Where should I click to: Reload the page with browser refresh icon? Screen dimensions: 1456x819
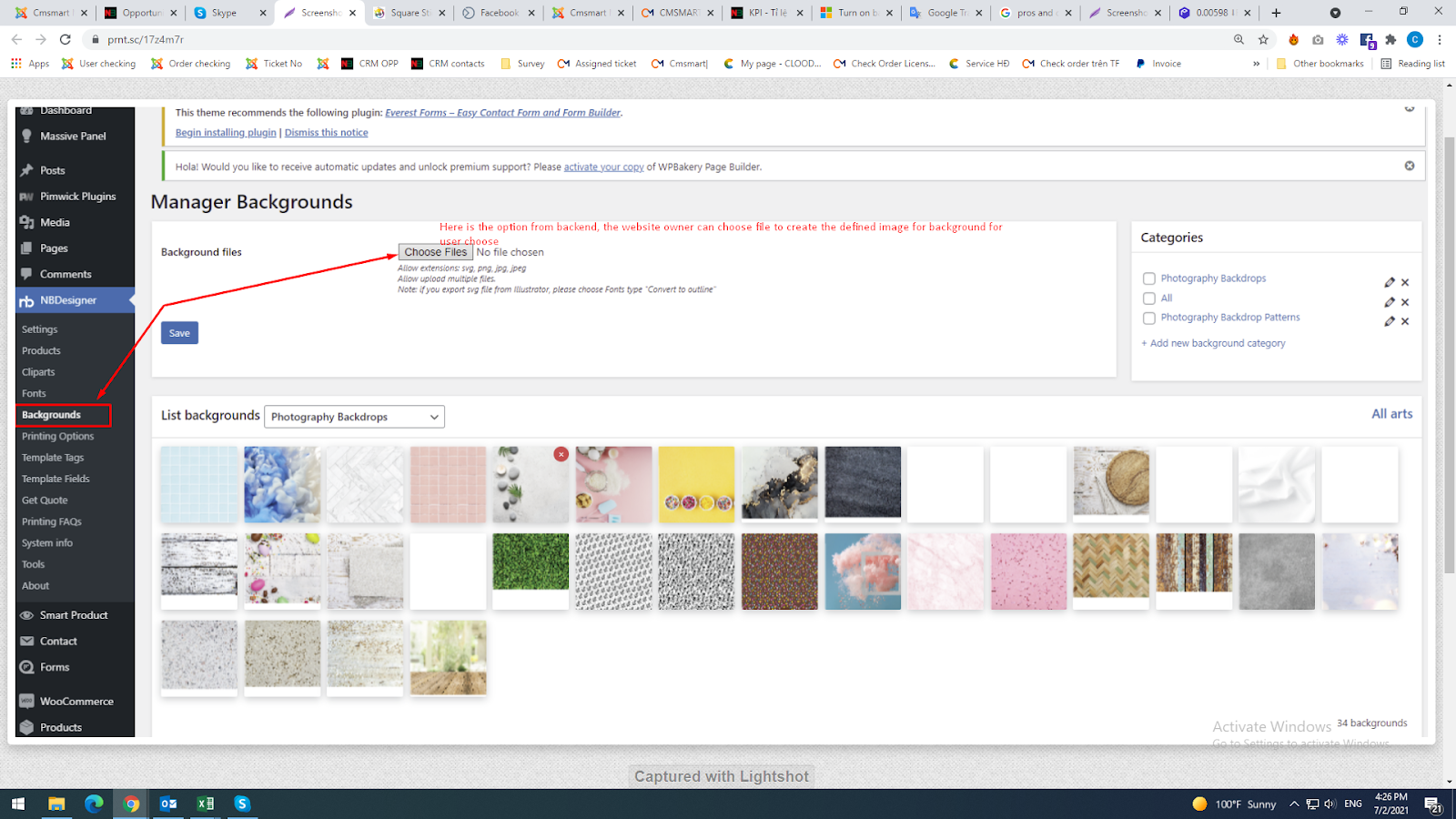click(66, 39)
